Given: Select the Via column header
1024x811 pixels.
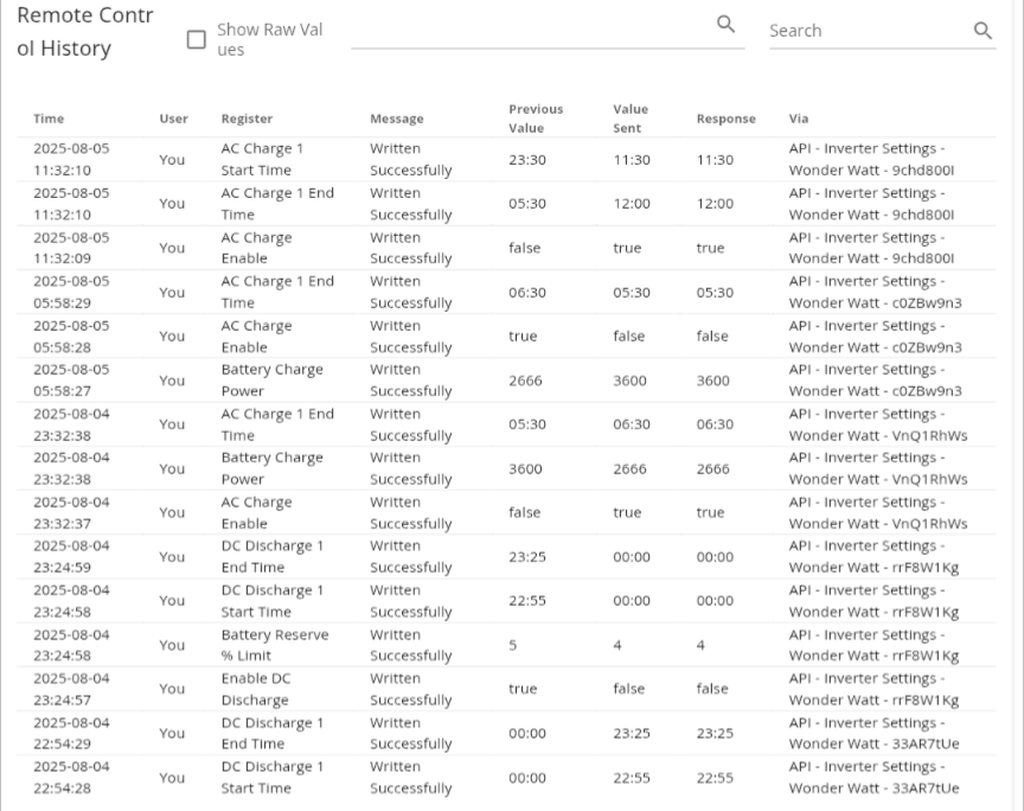Looking at the screenshot, I should (798, 119).
